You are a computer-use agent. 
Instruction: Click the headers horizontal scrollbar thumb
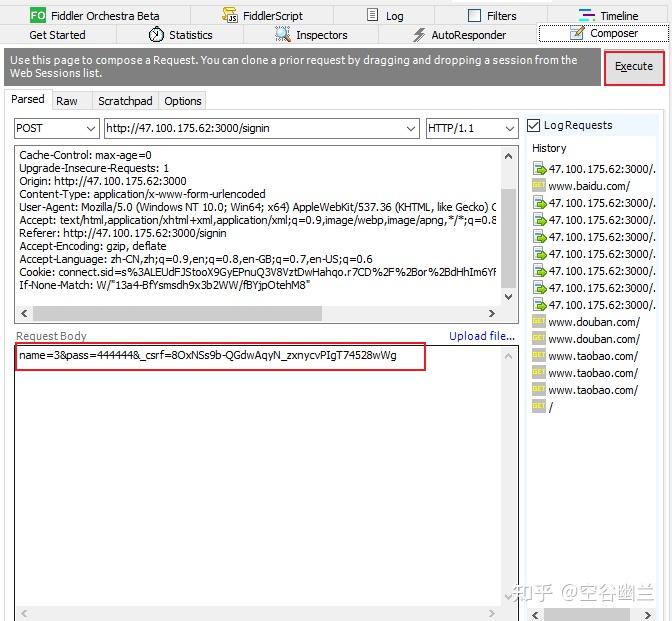[x=177, y=313]
